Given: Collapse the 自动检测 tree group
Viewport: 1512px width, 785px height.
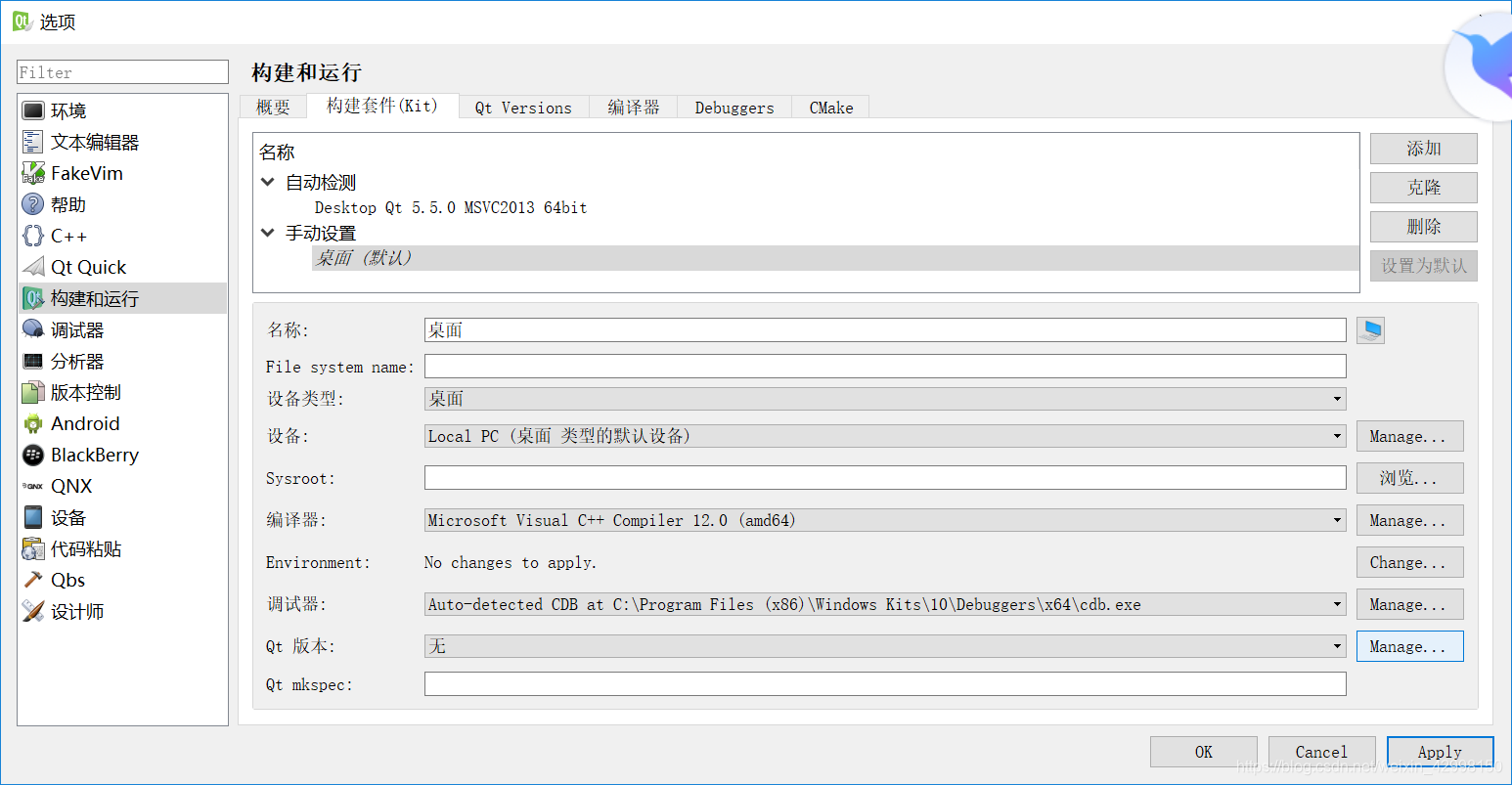Looking at the screenshot, I should 268,182.
